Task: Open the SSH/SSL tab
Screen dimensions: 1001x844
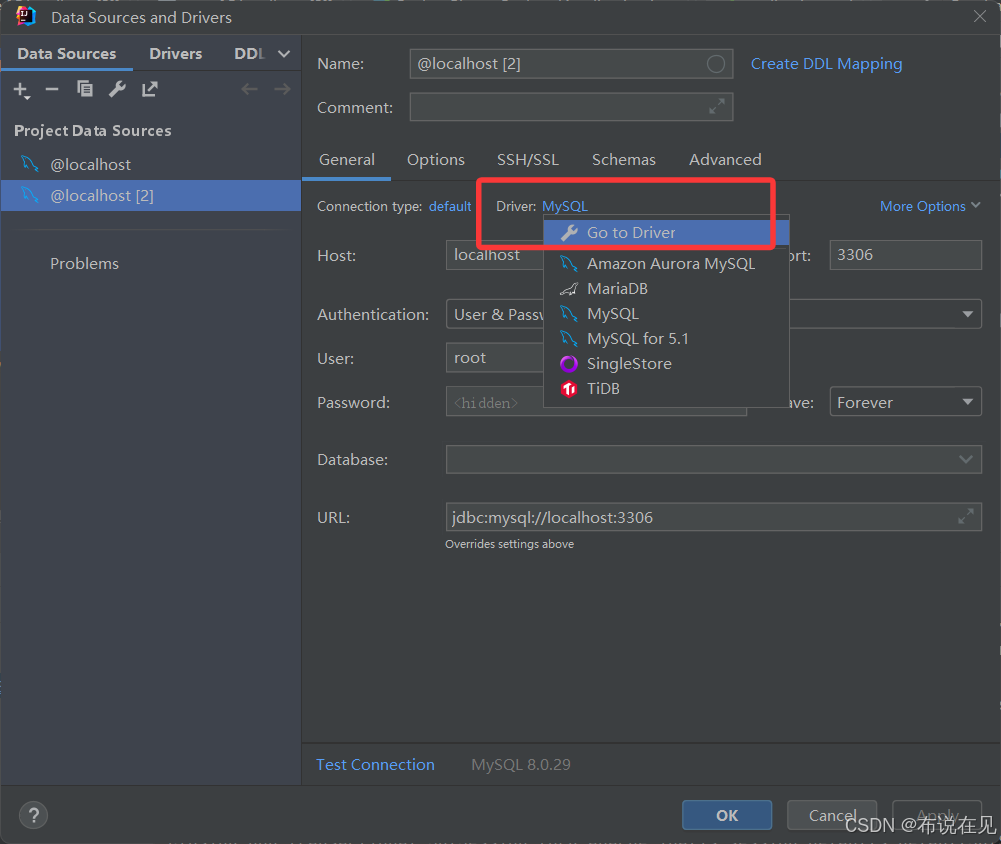Action: tap(528, 160)
